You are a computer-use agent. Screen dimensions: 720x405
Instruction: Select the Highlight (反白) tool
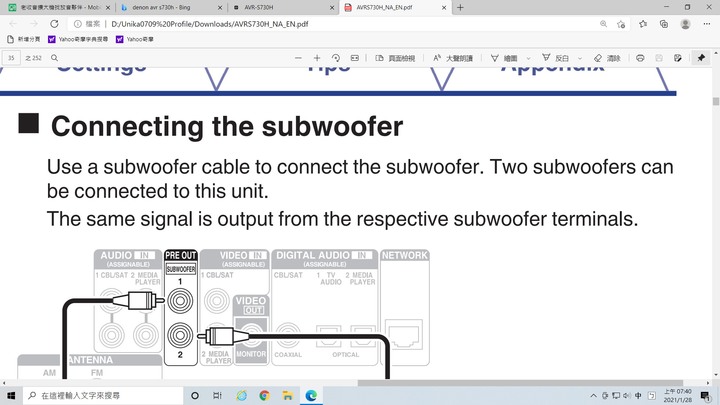556,58
